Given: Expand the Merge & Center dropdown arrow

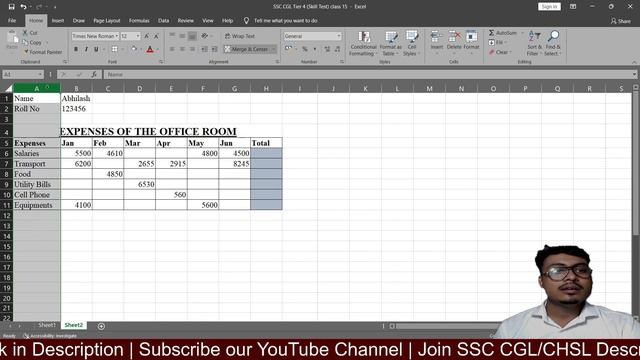Looking at the screenshot, I should tap(273, 49).
